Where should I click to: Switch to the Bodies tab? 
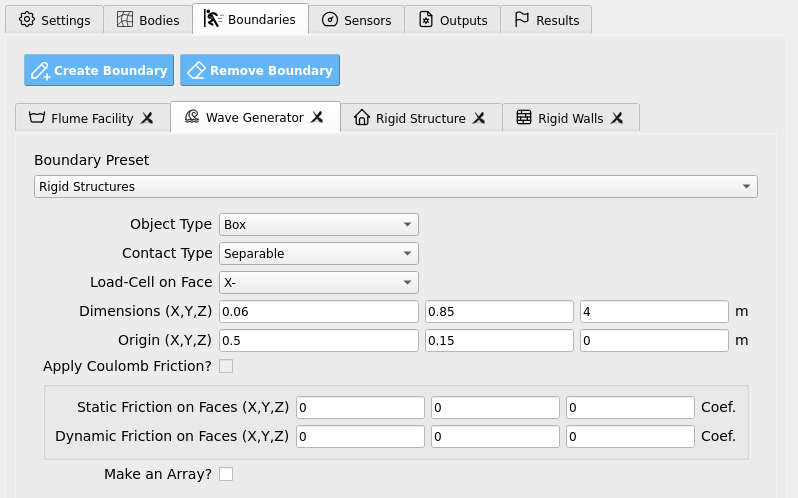pyautogui.click(x=148, y=20)
